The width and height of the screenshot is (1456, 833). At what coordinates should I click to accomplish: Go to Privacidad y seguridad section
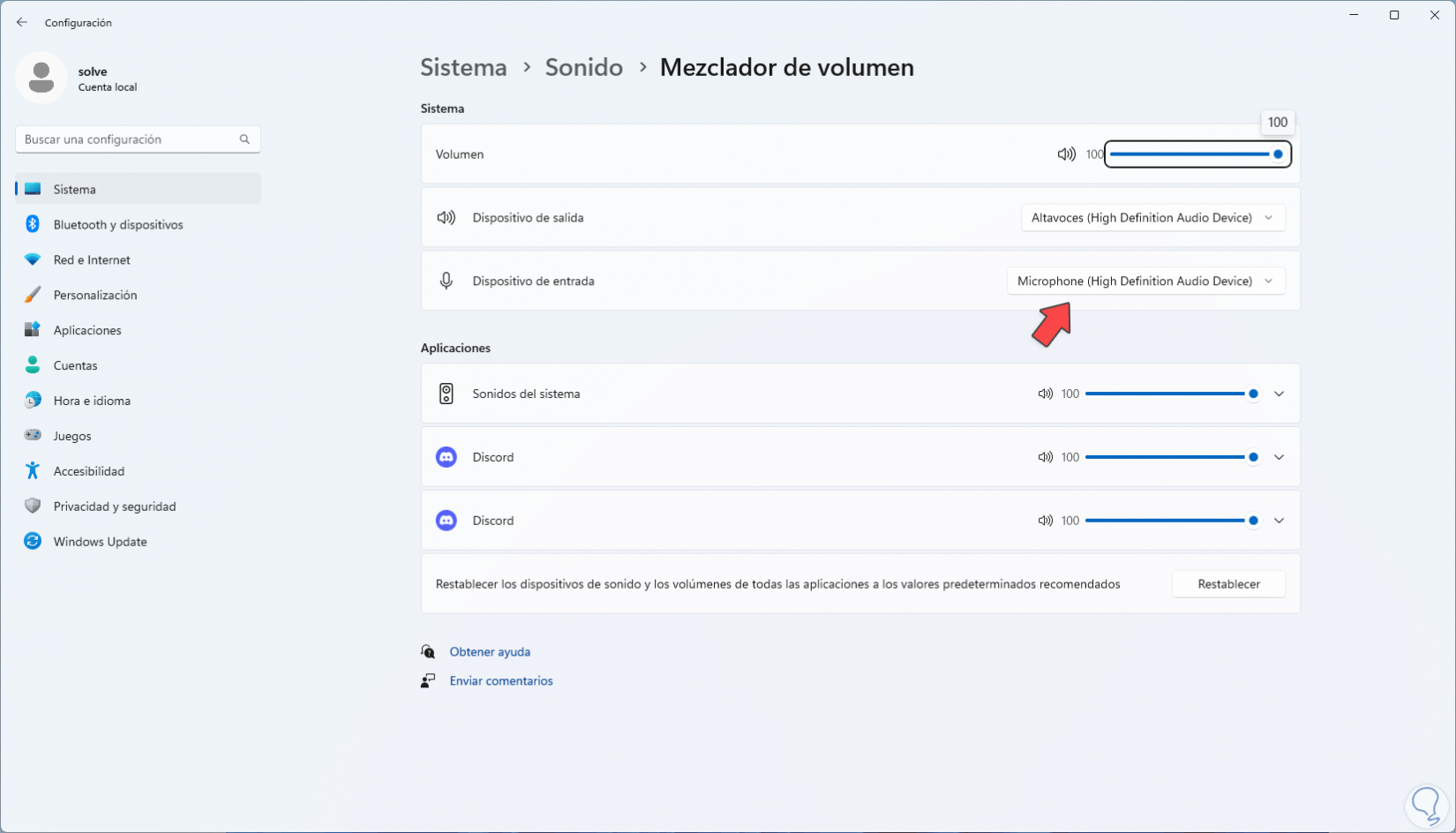coord(115,507)
